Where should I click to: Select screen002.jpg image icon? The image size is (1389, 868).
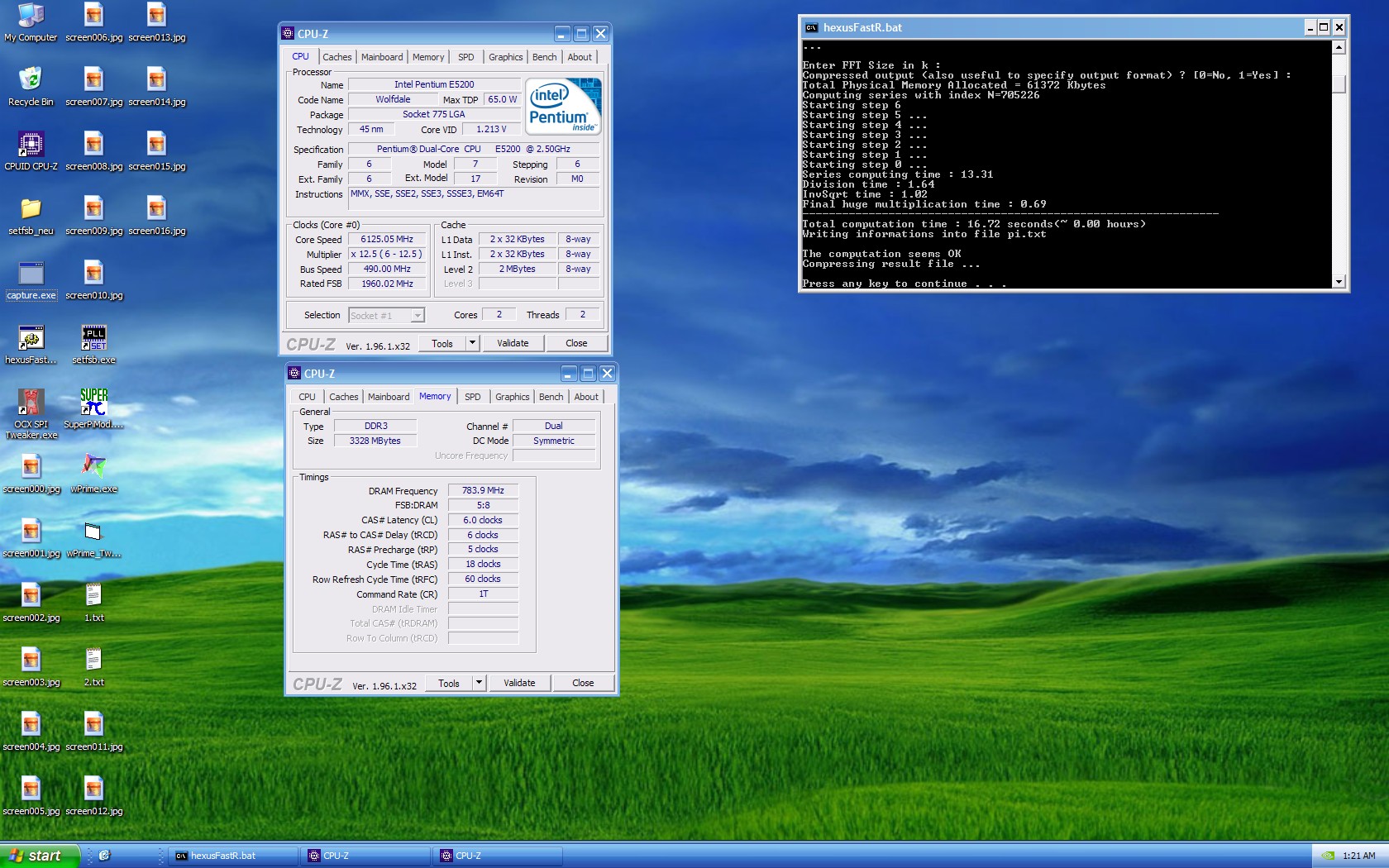click(31, 603)
